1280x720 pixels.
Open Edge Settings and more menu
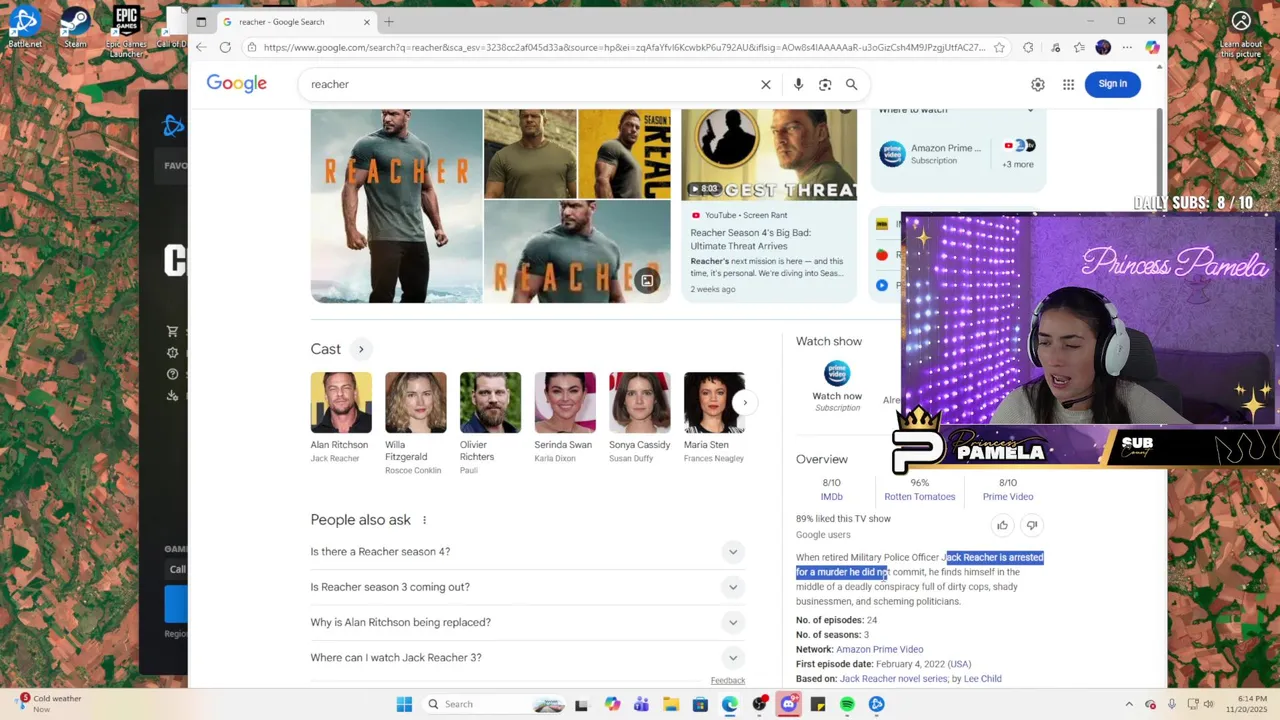1127,47
